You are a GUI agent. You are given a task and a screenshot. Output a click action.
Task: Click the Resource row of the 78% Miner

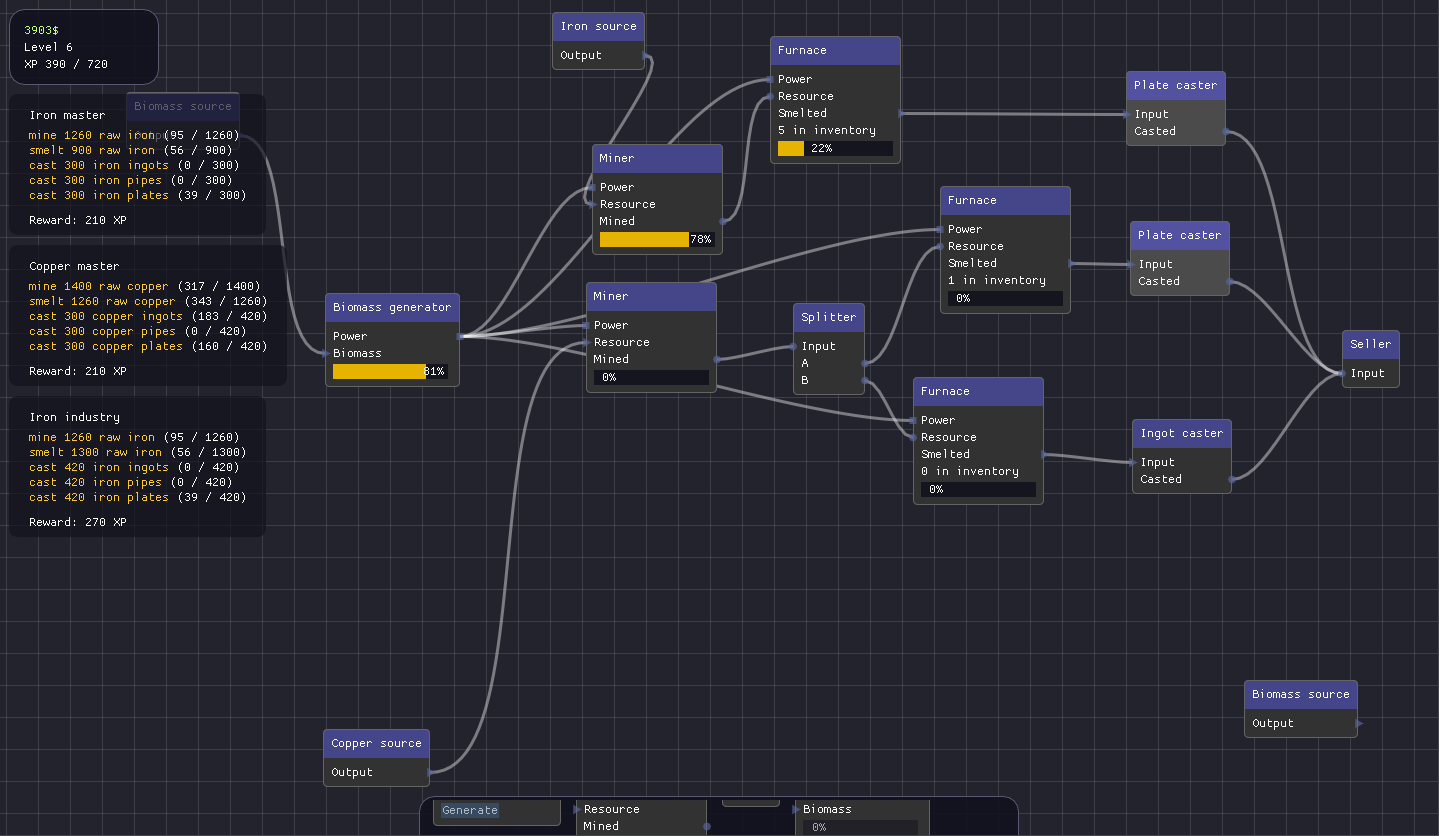click(x=657, y=204)
